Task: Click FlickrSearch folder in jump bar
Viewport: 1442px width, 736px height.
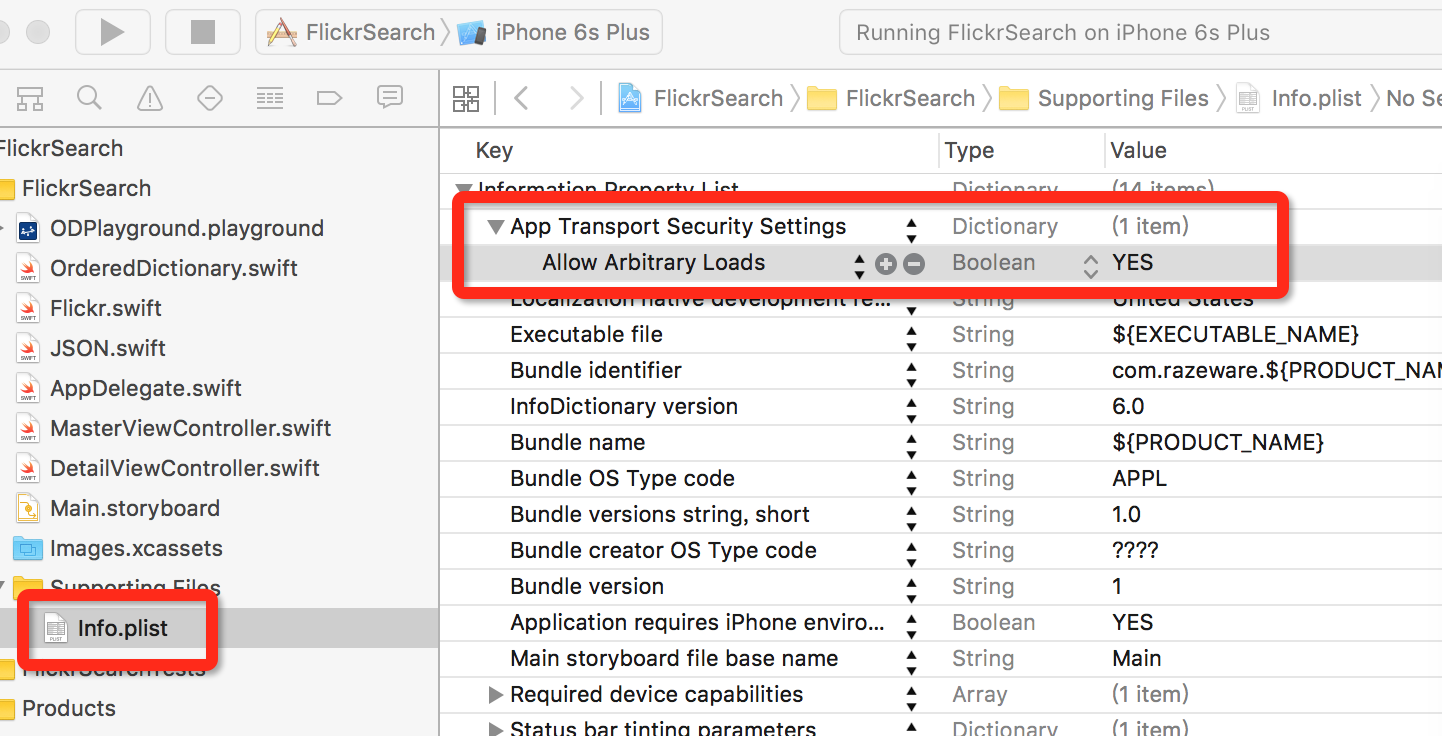Action: [891, 98]
